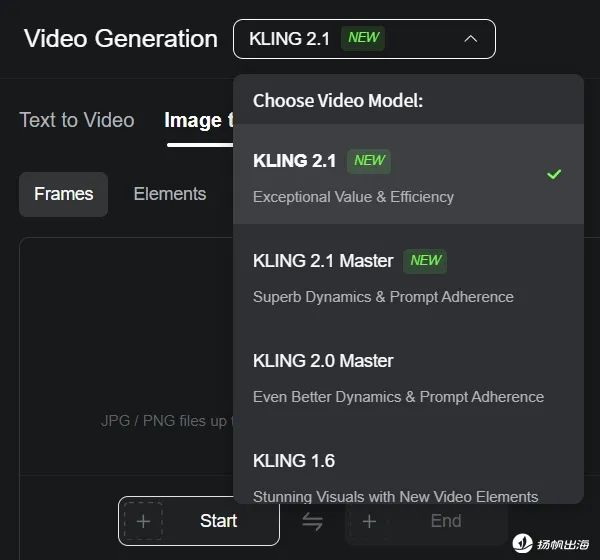Switch to Elements mode
This screenshot has height=560, width=600.
click(x=170, y=194)
